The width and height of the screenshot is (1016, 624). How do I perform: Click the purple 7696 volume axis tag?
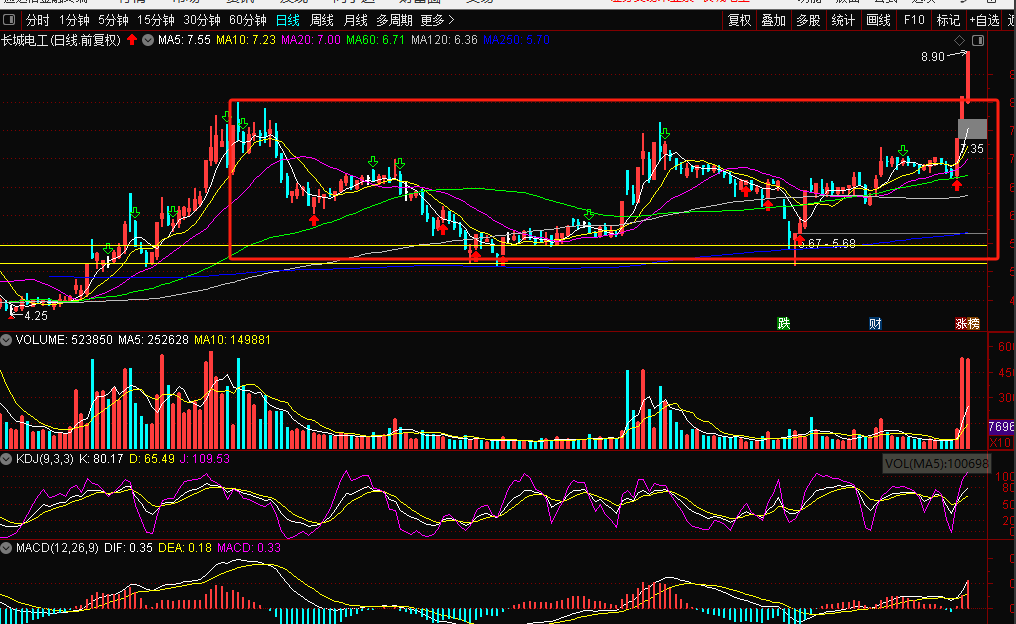click(1001, 426)
